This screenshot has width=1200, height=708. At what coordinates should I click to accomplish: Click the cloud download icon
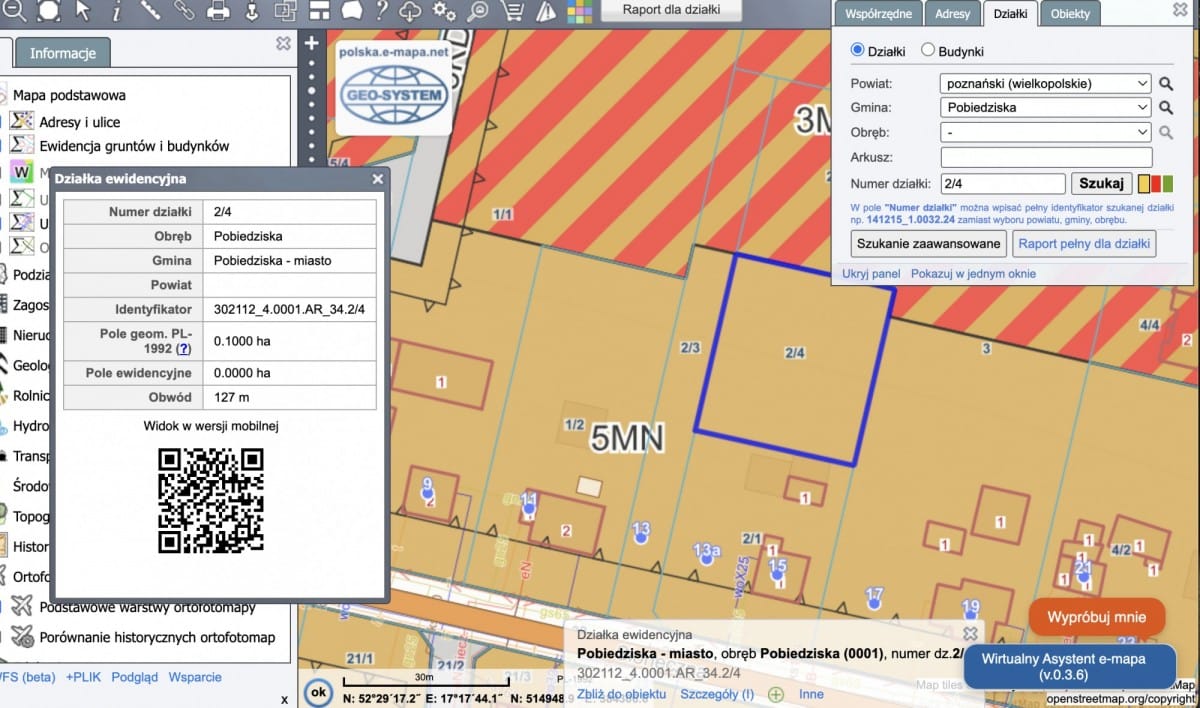411,11
